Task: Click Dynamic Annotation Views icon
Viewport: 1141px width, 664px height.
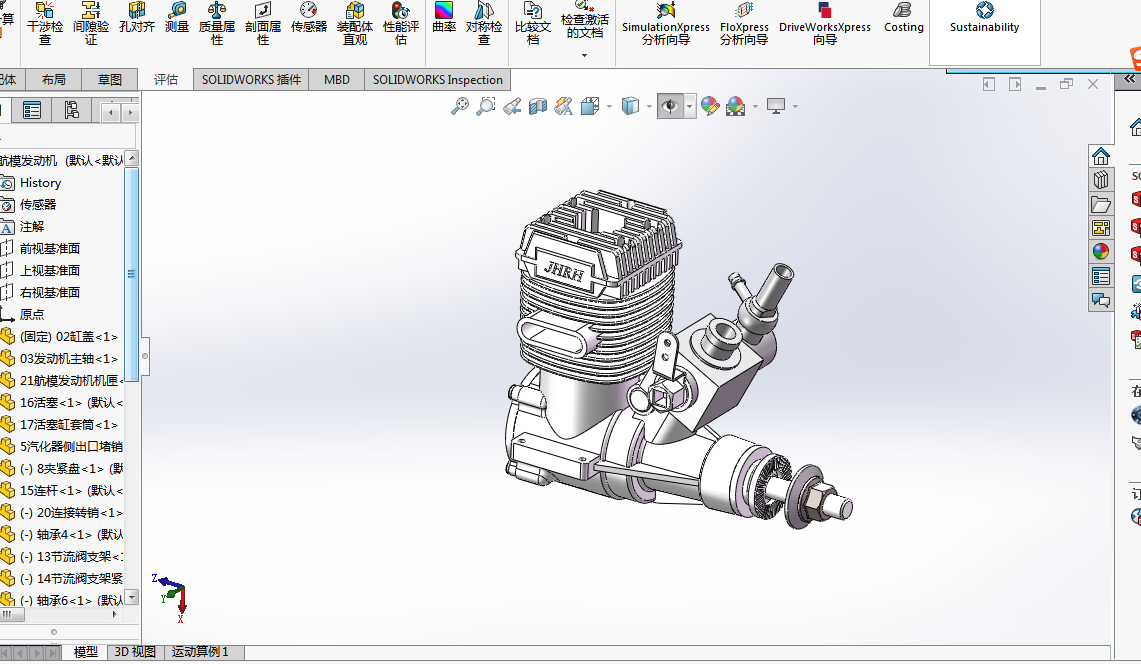Action: [x=563, y=106]
